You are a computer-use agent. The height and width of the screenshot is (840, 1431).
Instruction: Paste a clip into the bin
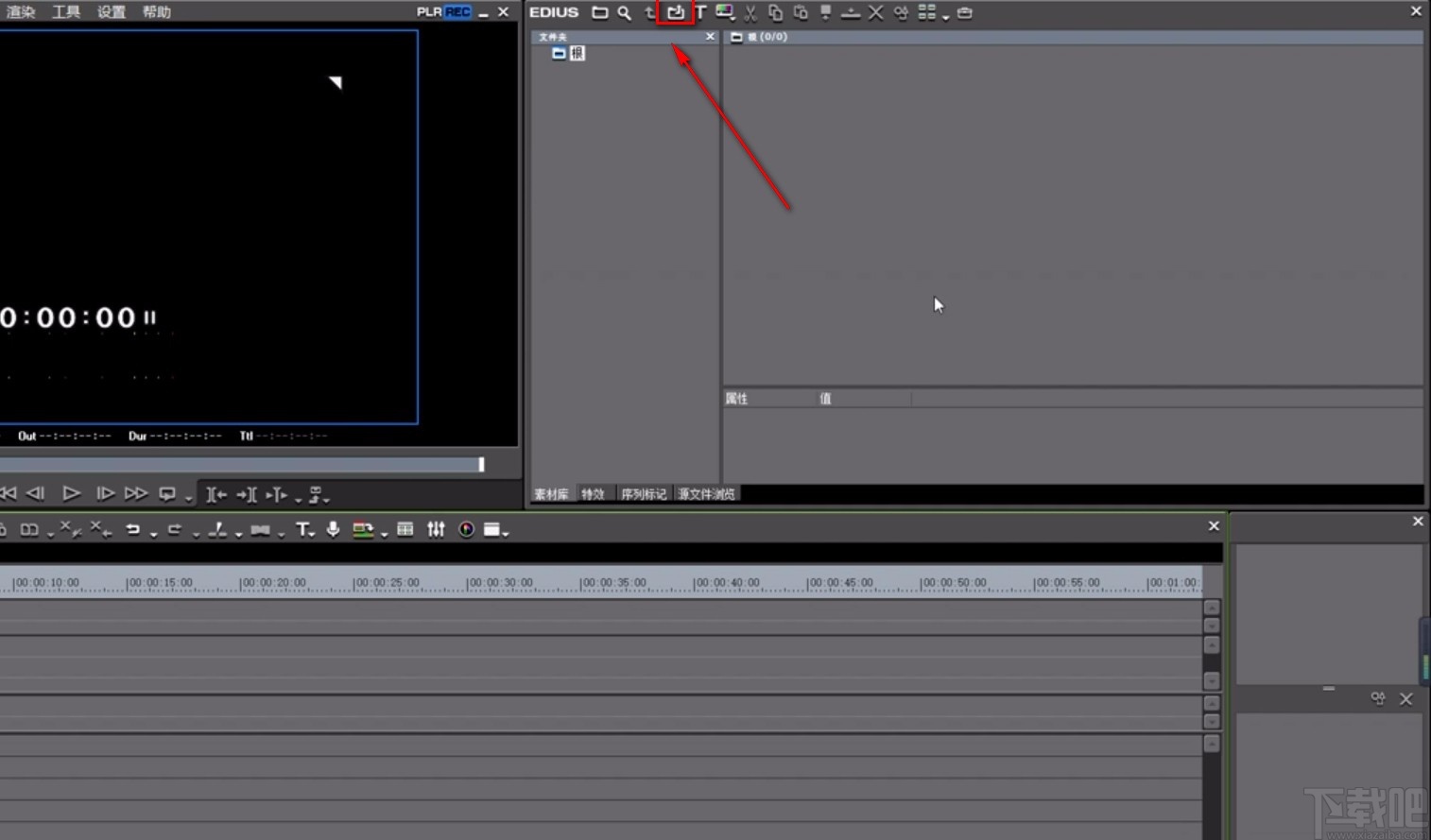(801, 12)
